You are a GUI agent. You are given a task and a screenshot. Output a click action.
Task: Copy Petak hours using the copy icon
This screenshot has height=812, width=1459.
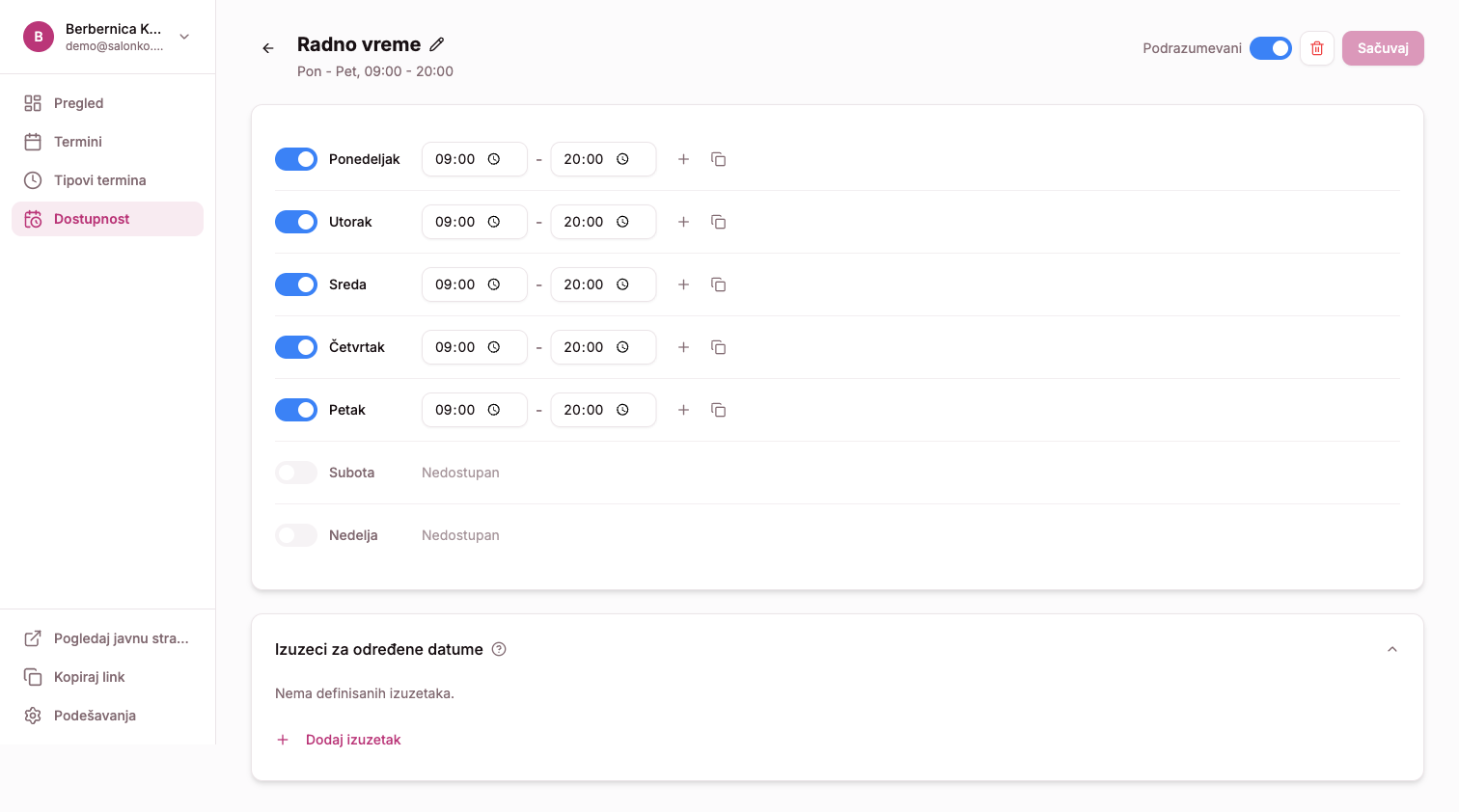[x=718, y=410]
